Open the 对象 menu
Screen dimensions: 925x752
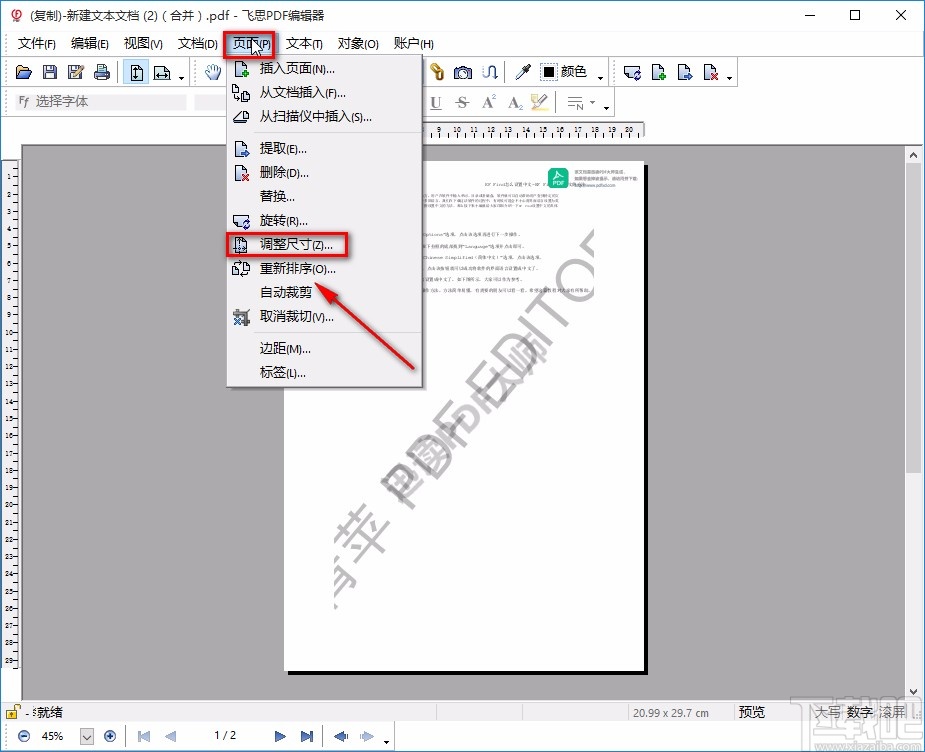point(357,43)
